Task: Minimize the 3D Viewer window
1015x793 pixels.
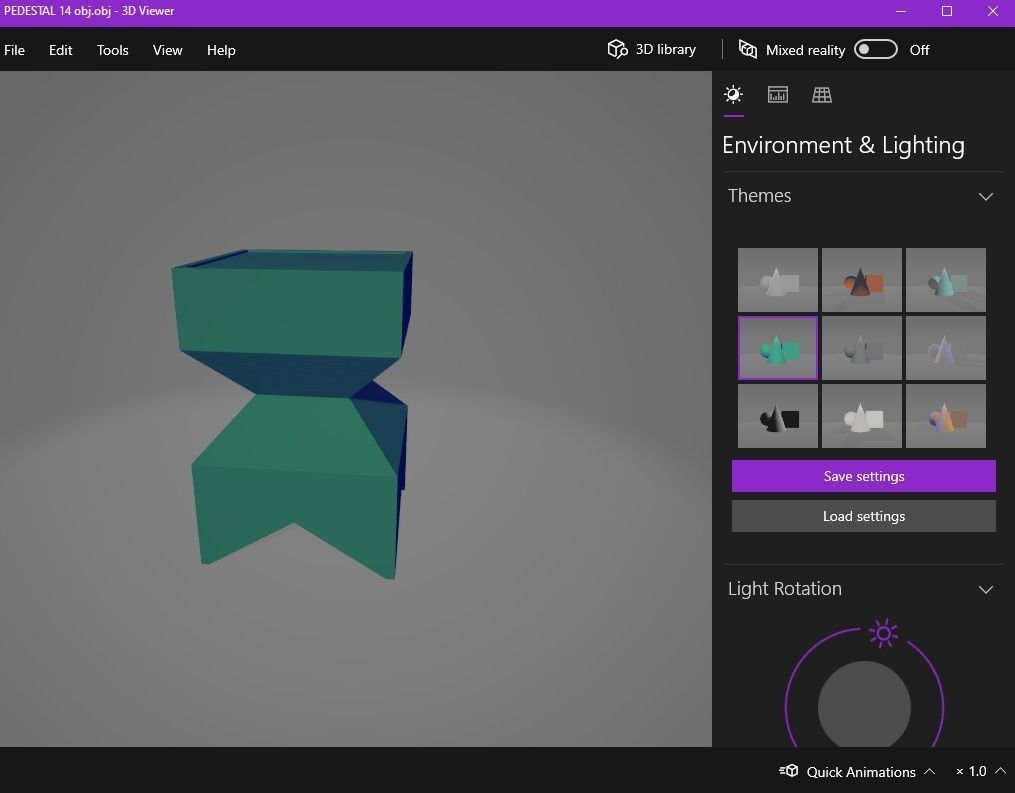Action: [x=900, y=11]
